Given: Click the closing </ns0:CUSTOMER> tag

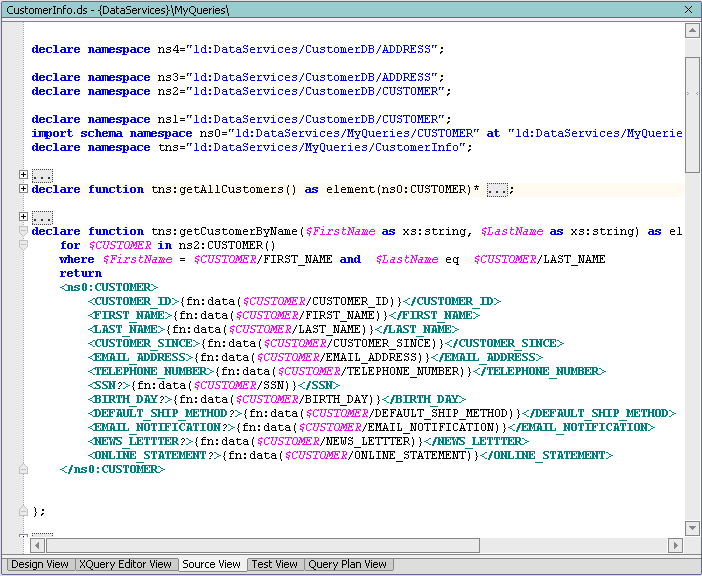Looking at the screenshot, I should tap(112, 469).
